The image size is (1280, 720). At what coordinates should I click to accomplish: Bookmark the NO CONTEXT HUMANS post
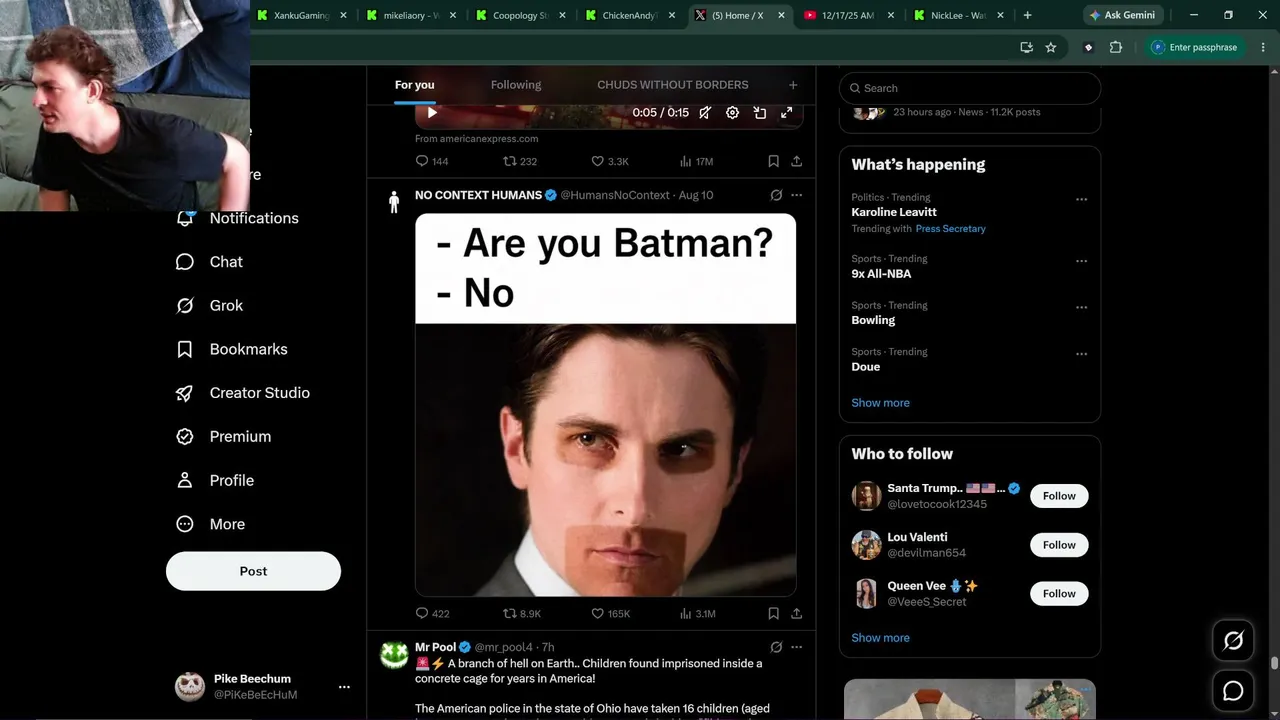pyautogui.click(x=773, y=613)
